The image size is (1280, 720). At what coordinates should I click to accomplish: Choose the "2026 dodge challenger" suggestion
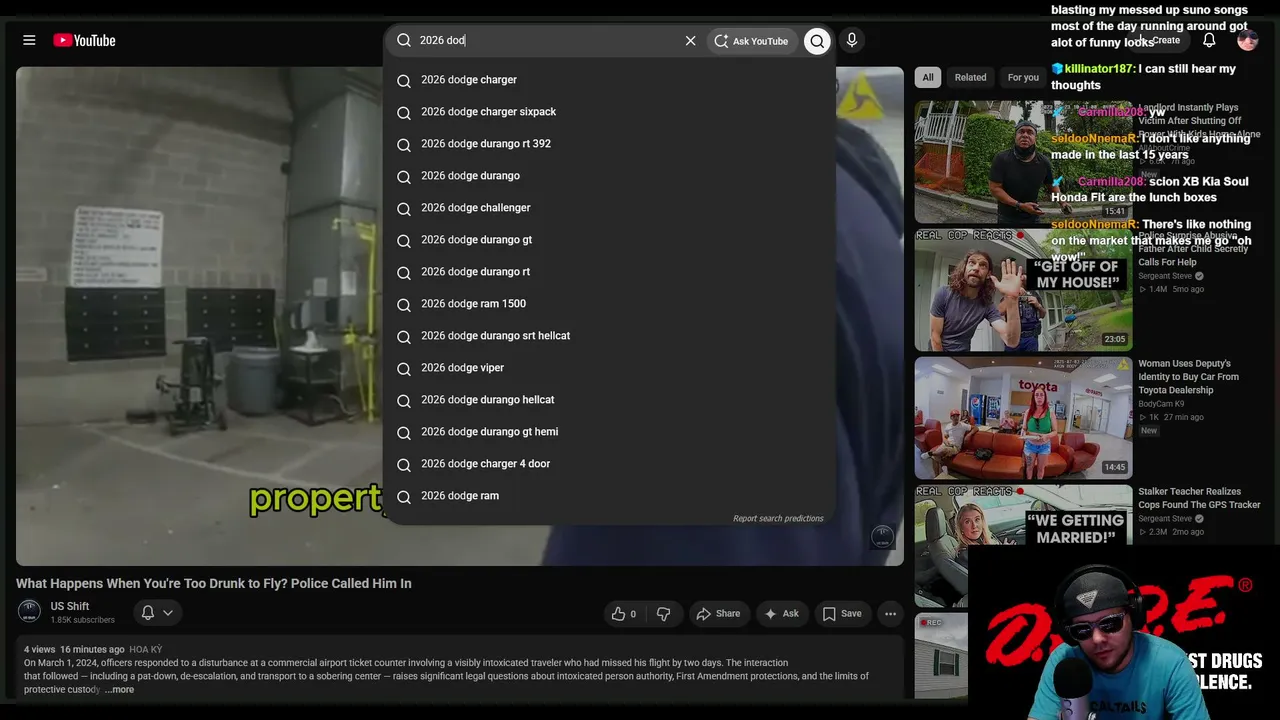point(609,208)
